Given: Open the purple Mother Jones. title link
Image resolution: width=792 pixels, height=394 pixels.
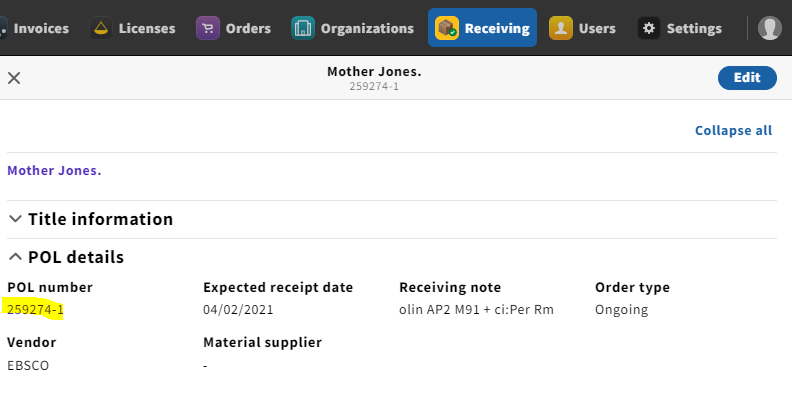Looking at the screenshot, I should pyautogui.click(x=54, y=171).
